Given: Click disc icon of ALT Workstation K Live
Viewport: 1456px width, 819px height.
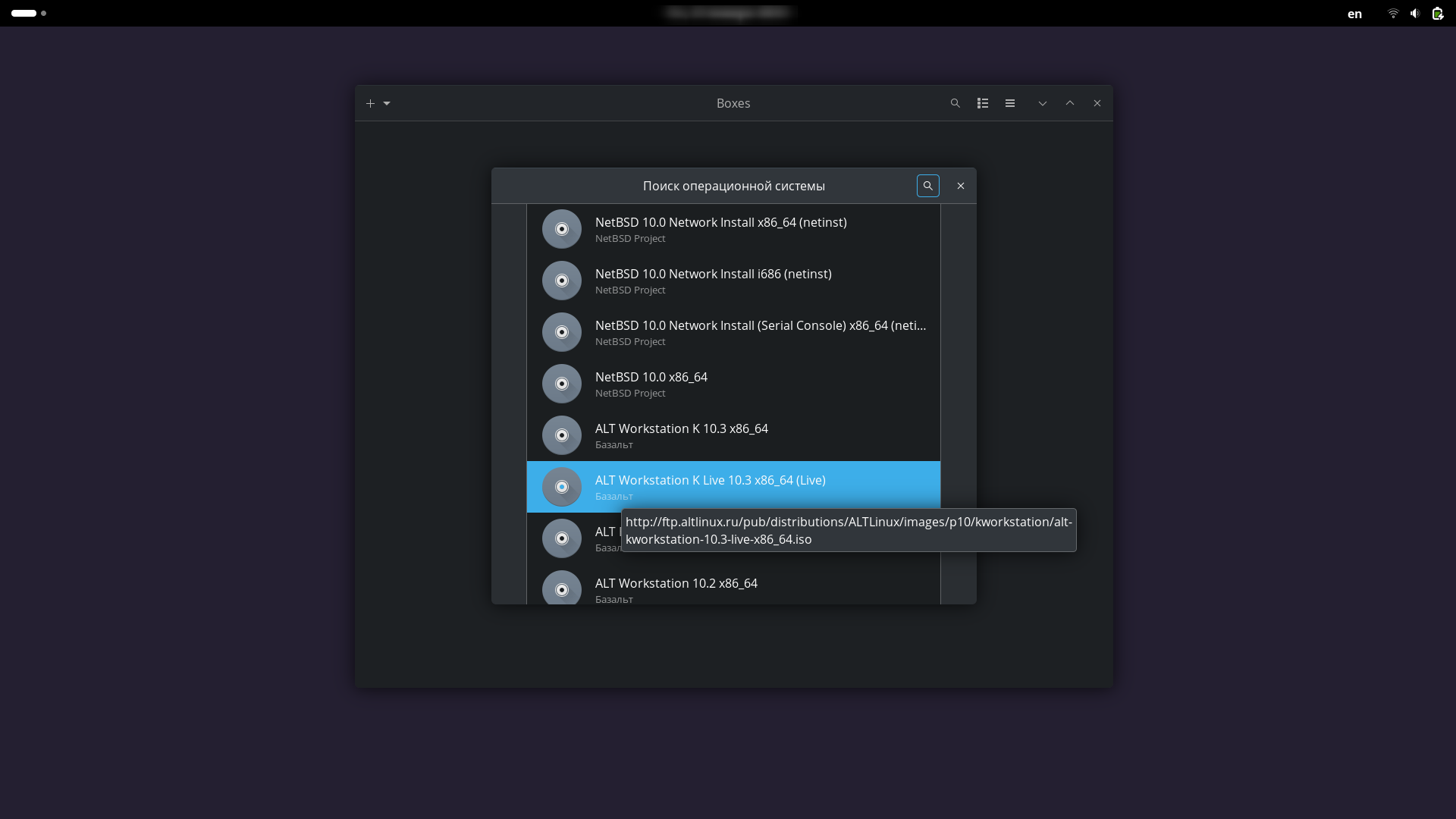Looking at the screenshot, I should point(562,487).
